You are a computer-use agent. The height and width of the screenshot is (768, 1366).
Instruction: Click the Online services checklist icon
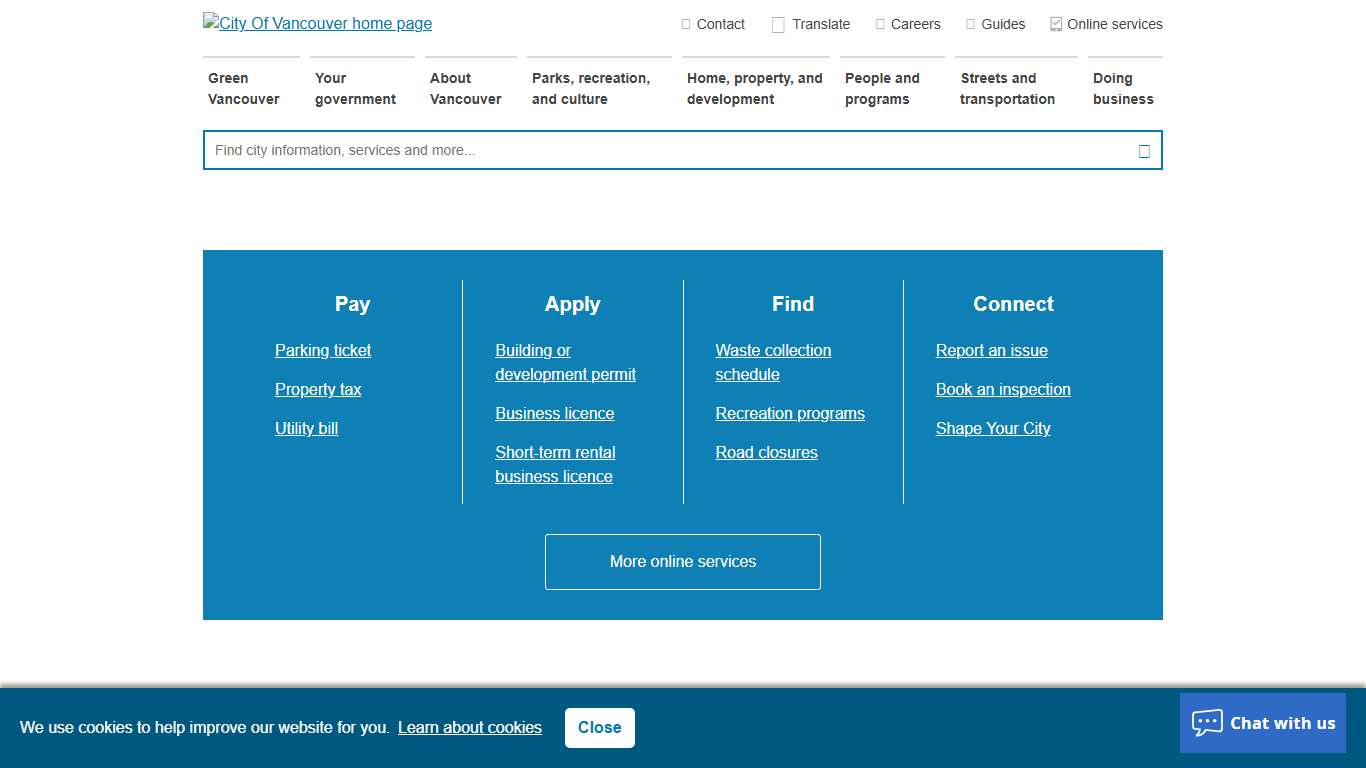click(1056, 24)
